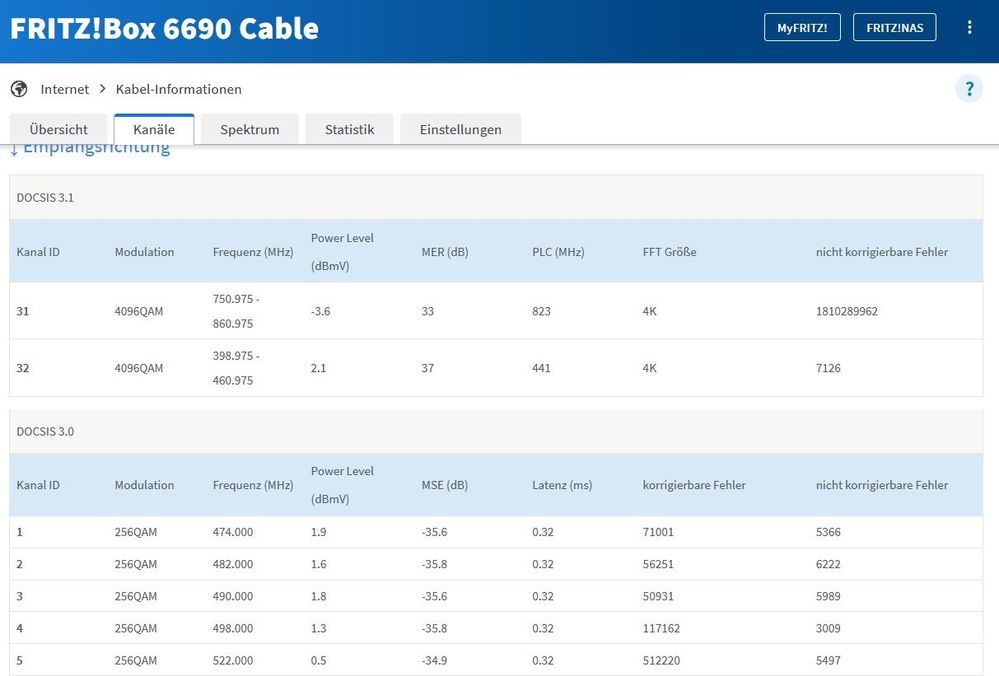Click the globe Internet icon

click(19, 89)
